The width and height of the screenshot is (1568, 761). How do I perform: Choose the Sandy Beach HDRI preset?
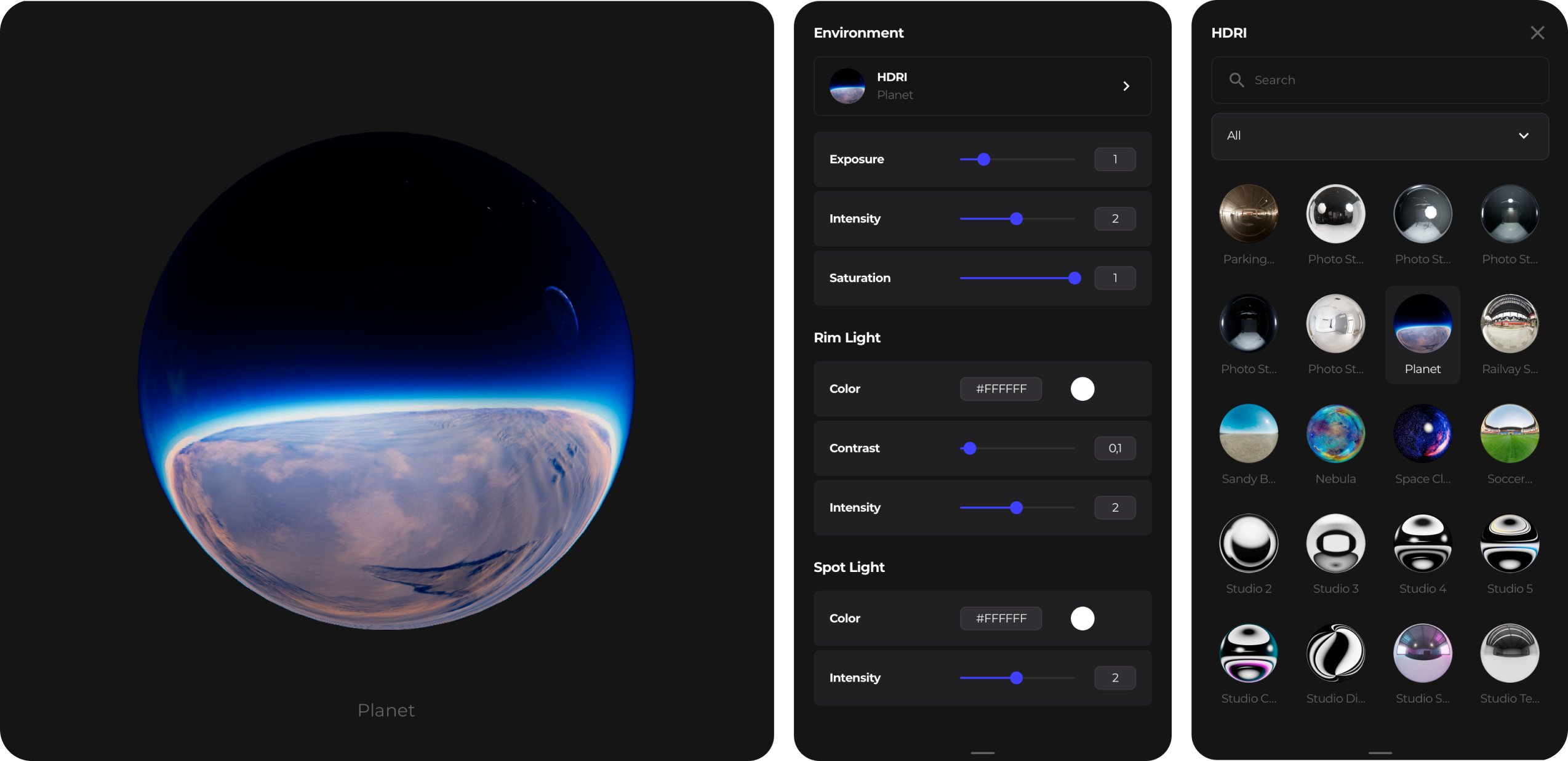point(1249,433)
